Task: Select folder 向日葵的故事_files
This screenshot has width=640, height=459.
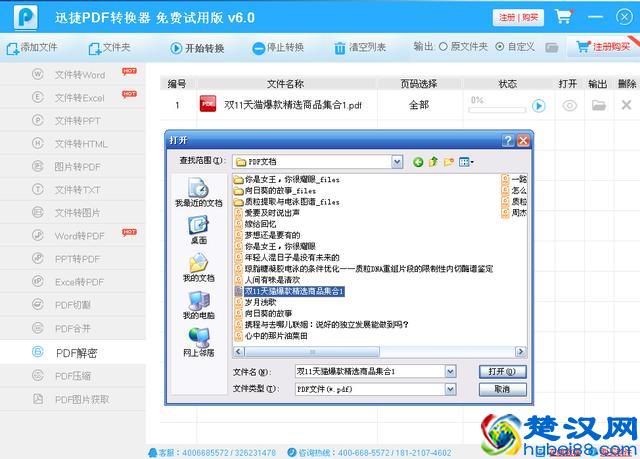Action: tap(275, 191)
